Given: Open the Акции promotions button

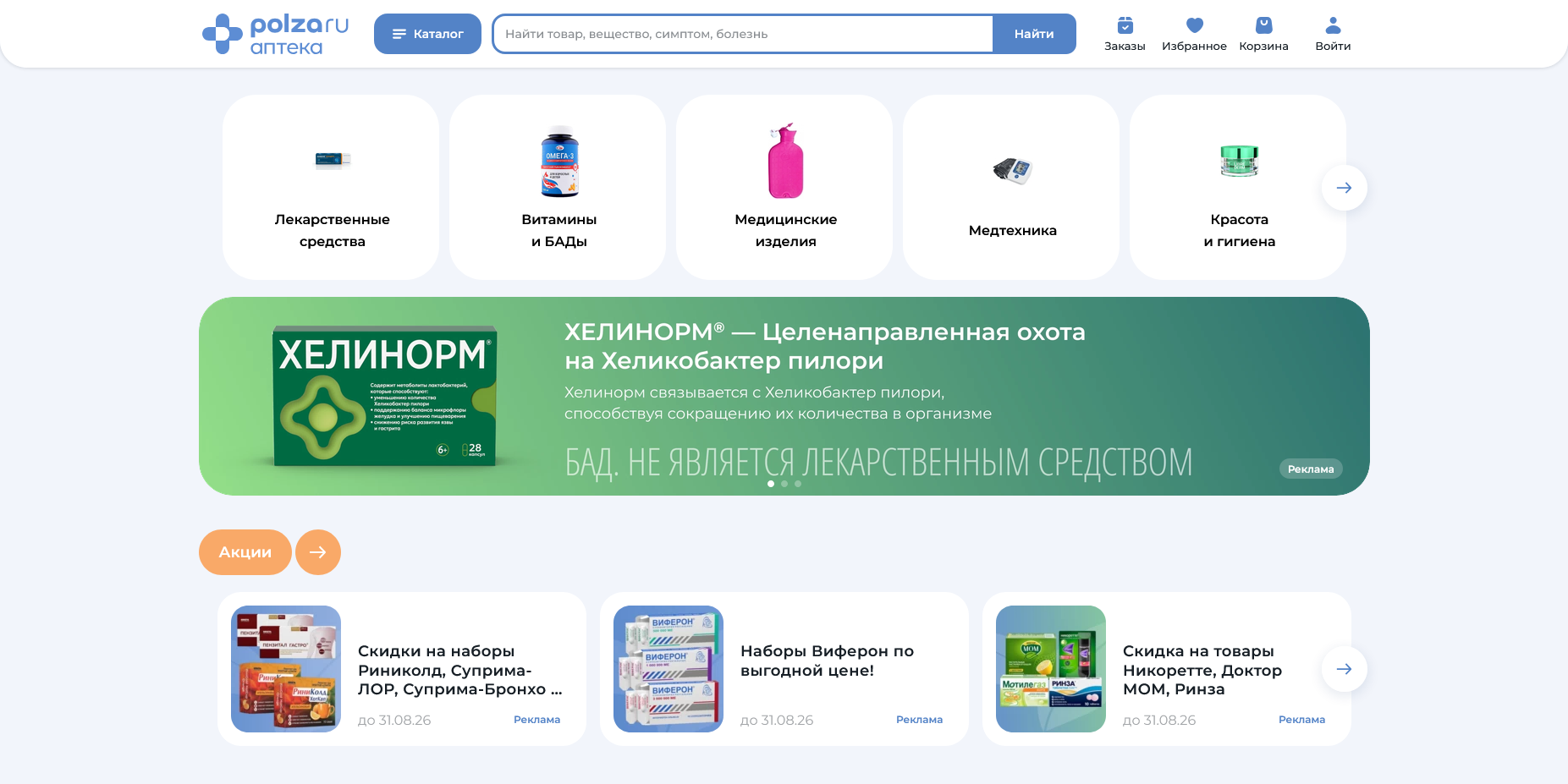Looking at the screenshot, I should [245, 552].
